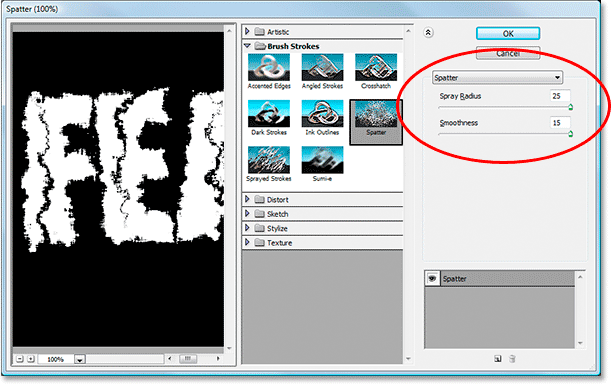
Task: Expand the Sketch filter folder
Action: coord(247,214)
